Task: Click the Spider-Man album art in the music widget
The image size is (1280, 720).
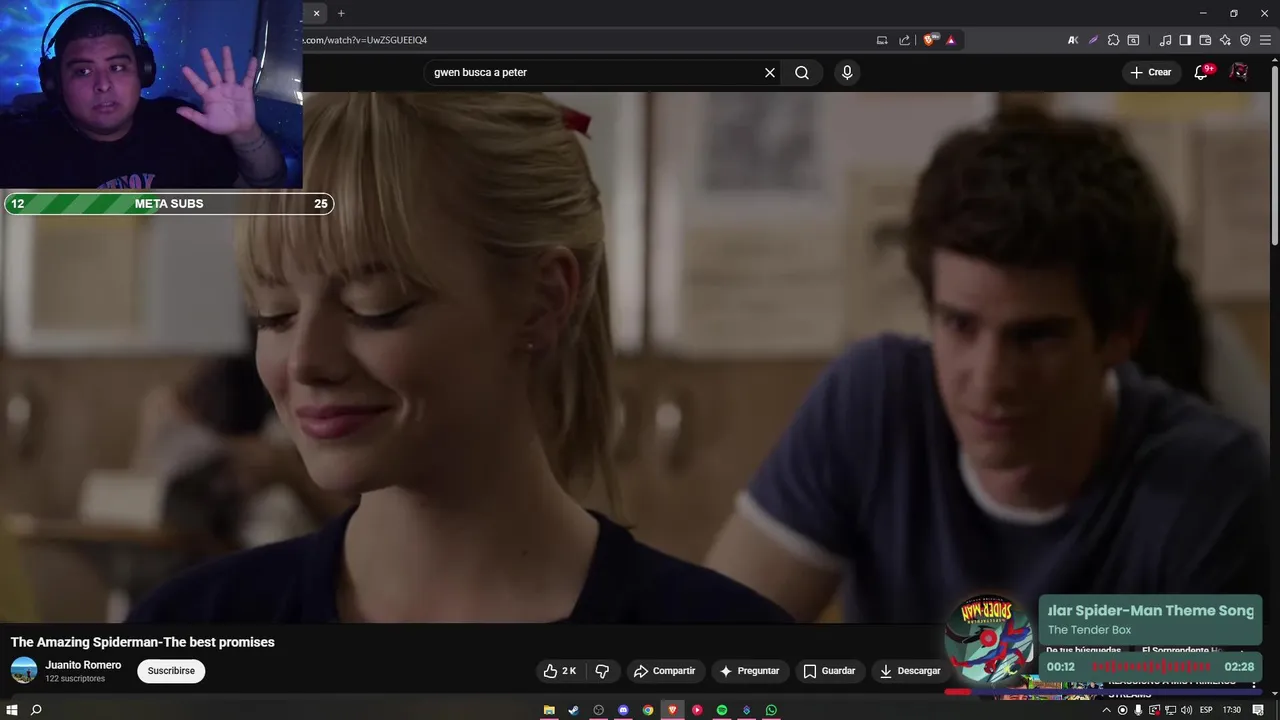Action: click(990, 640)
